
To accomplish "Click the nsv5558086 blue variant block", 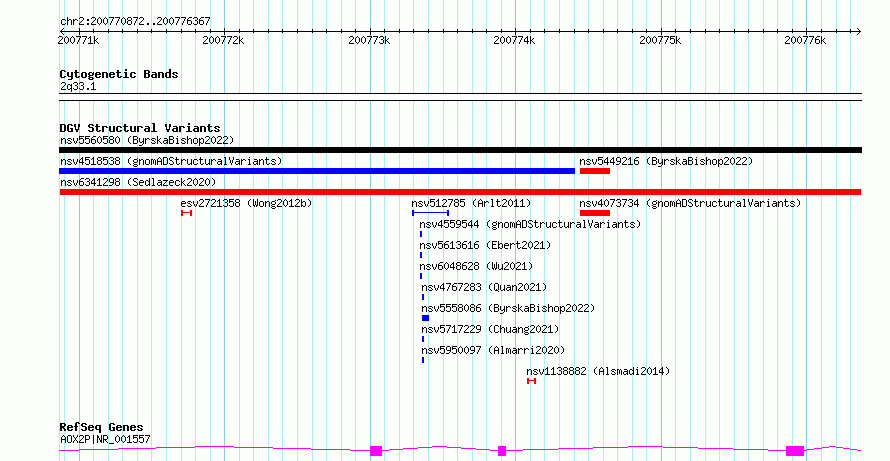I will click(x=425, y=318).
